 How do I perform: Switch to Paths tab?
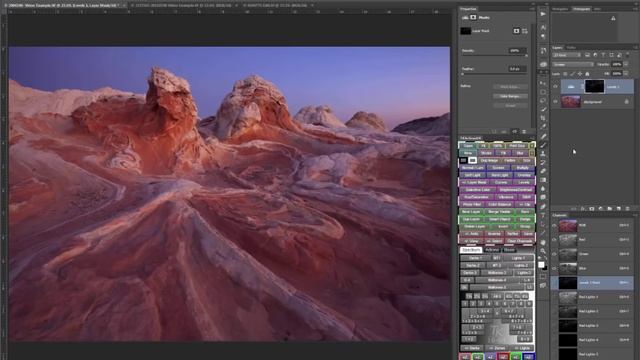(x=571, y=48)
